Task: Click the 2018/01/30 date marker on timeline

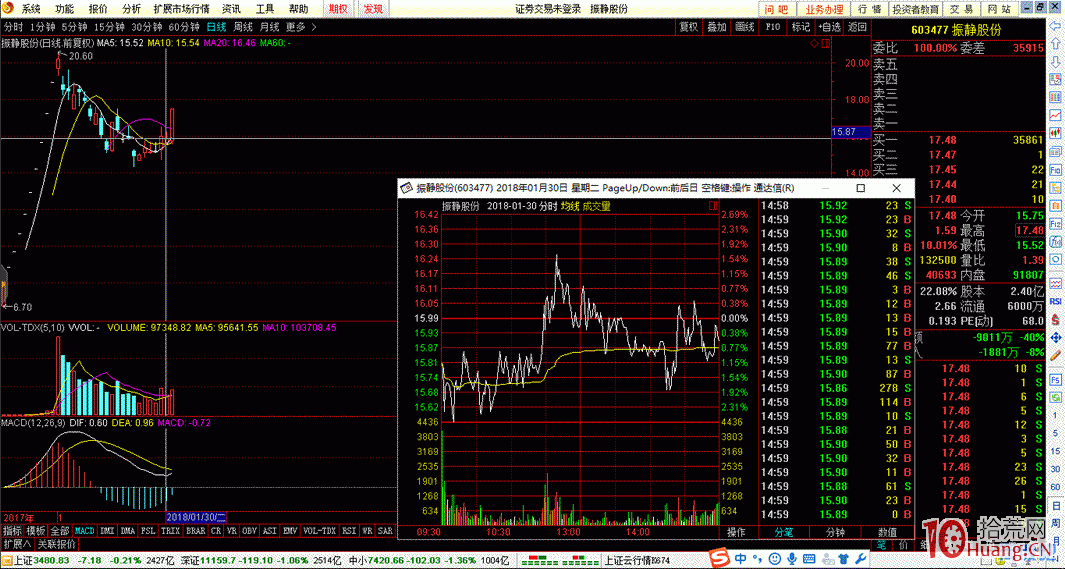Action: pos(196,517)
